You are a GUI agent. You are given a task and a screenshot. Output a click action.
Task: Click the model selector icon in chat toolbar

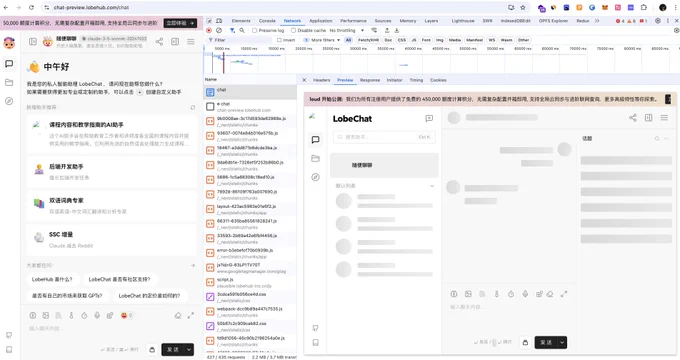tap(33, 315)
